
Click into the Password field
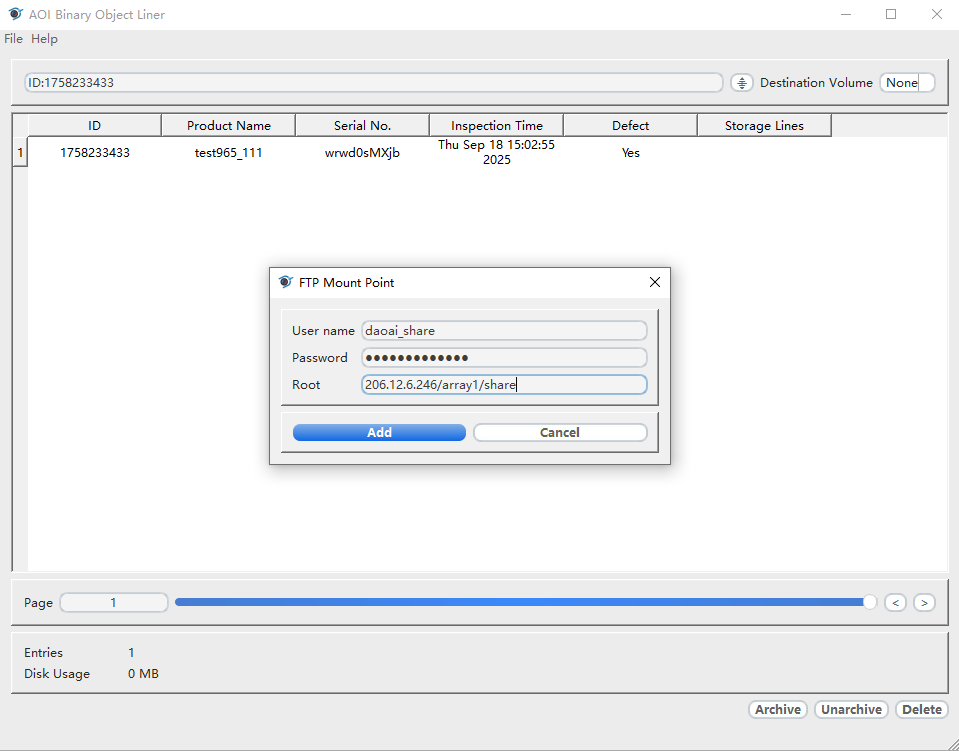(x=504, y=358)
